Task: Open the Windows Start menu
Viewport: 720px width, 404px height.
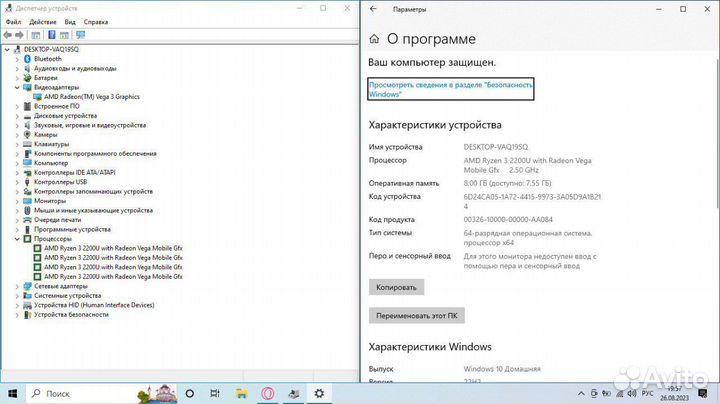Action: pyautogui.click(x=12, y=393)
